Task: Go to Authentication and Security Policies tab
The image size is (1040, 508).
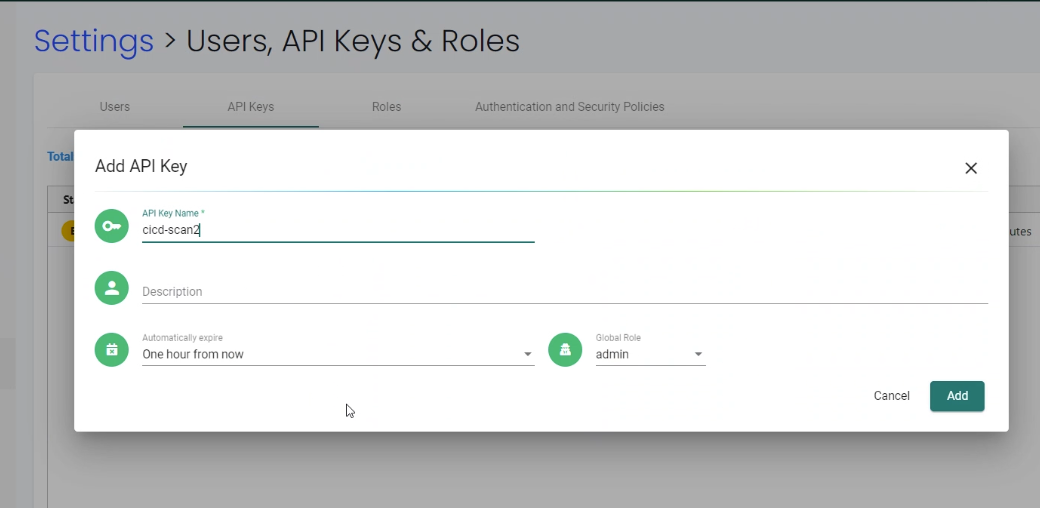Action: (569, 107)
